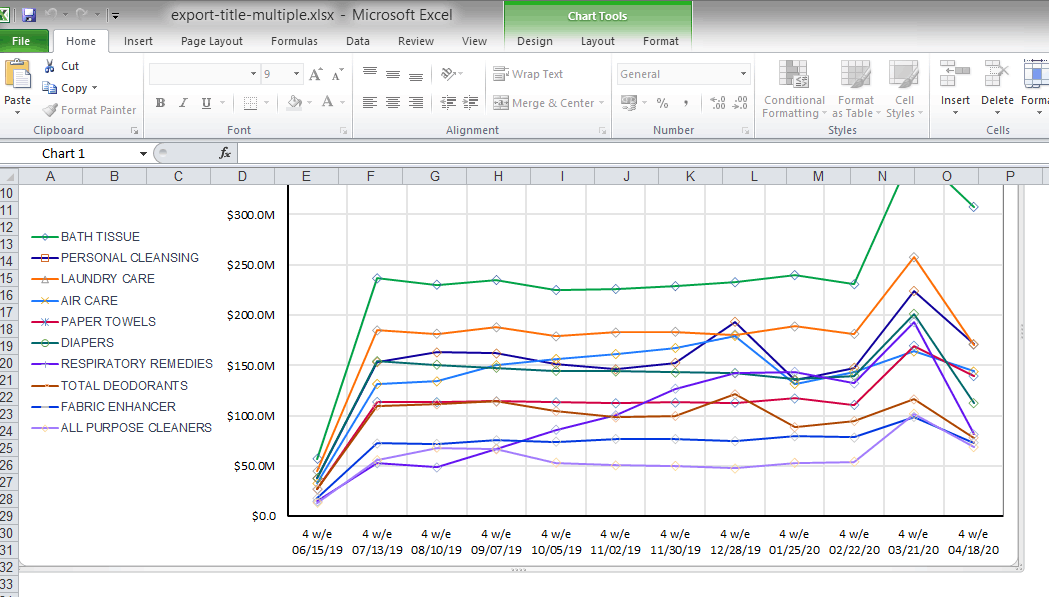
Task: Switch to the Page Layout tab
Action: (x=211, y=41)
